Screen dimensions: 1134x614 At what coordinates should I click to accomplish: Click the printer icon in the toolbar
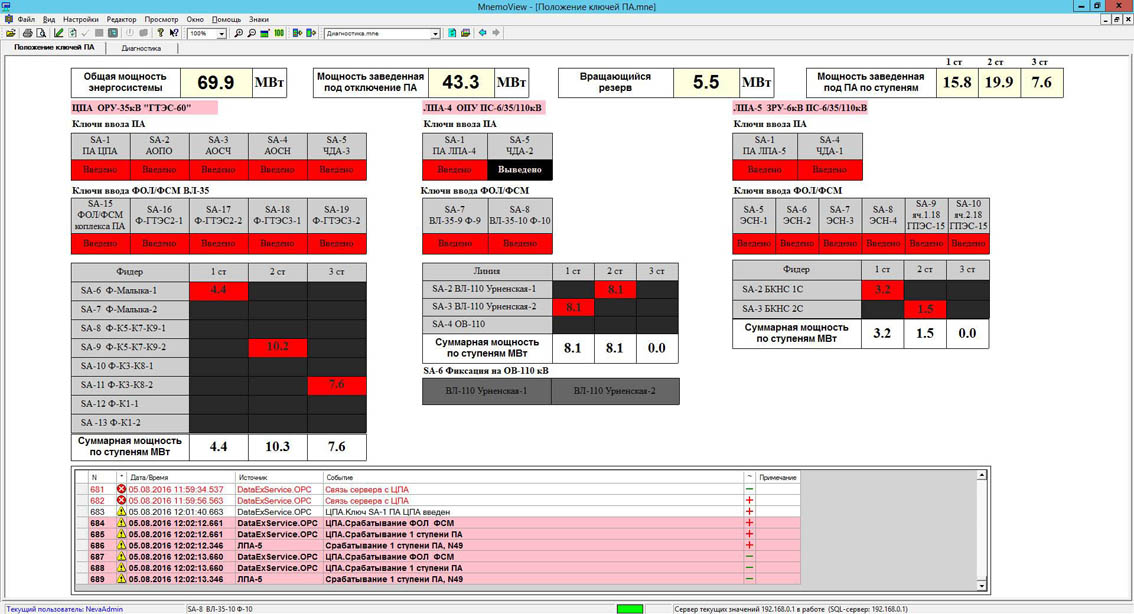27,33
